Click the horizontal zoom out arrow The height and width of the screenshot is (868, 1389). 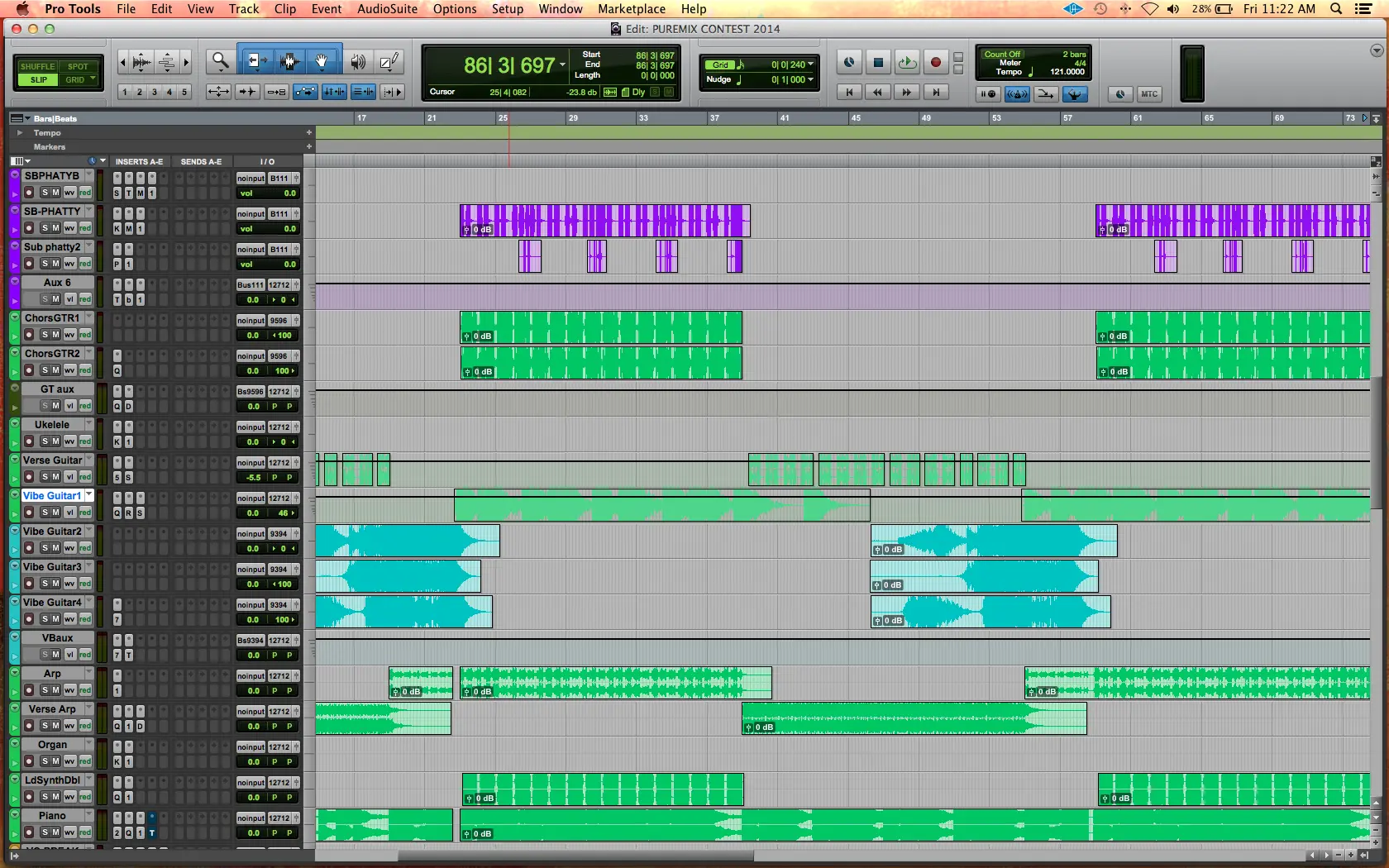click(x=123, y=61)
